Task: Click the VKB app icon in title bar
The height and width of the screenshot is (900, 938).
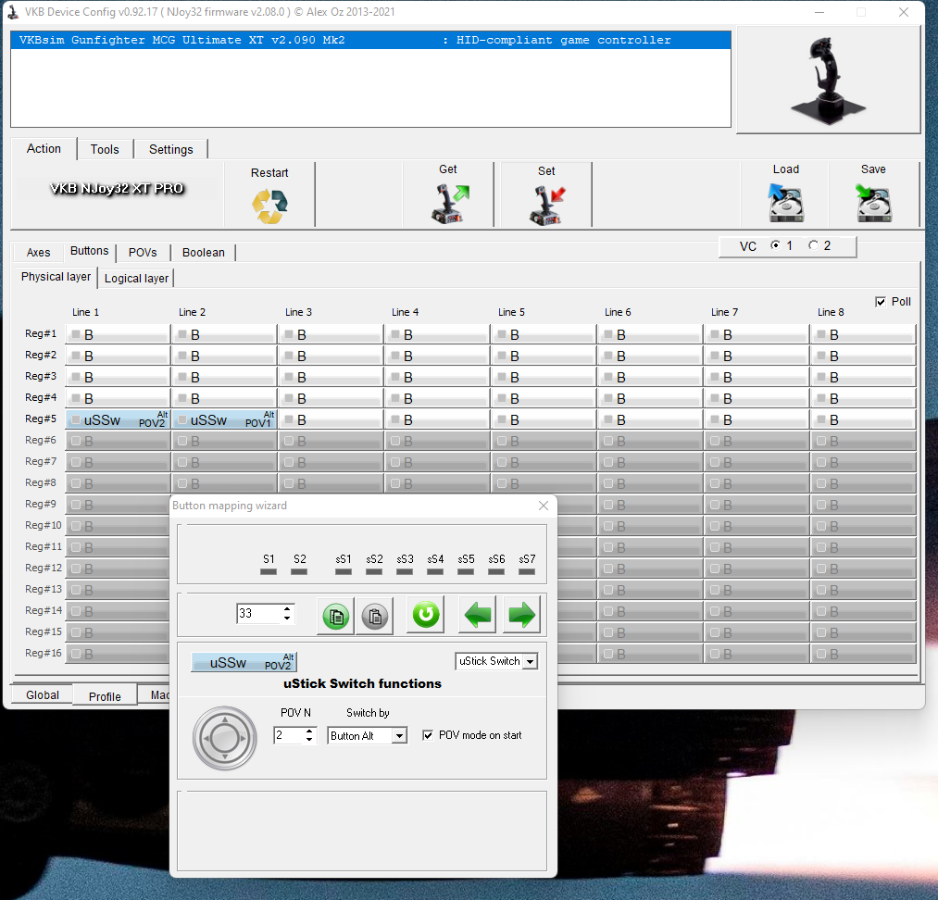Action: (x=12, y=11)
